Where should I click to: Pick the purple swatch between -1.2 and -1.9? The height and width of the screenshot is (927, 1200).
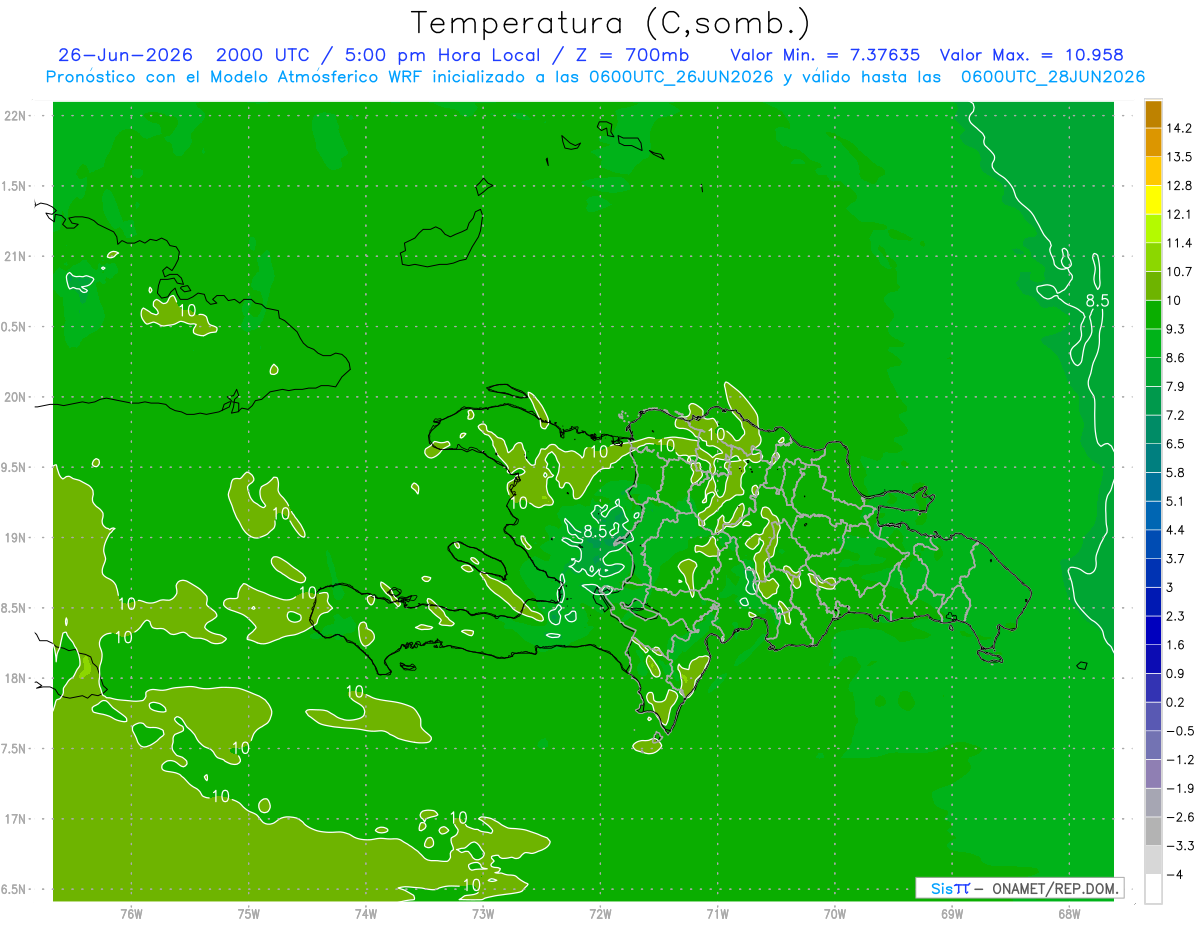click(x=1153, y=773)
